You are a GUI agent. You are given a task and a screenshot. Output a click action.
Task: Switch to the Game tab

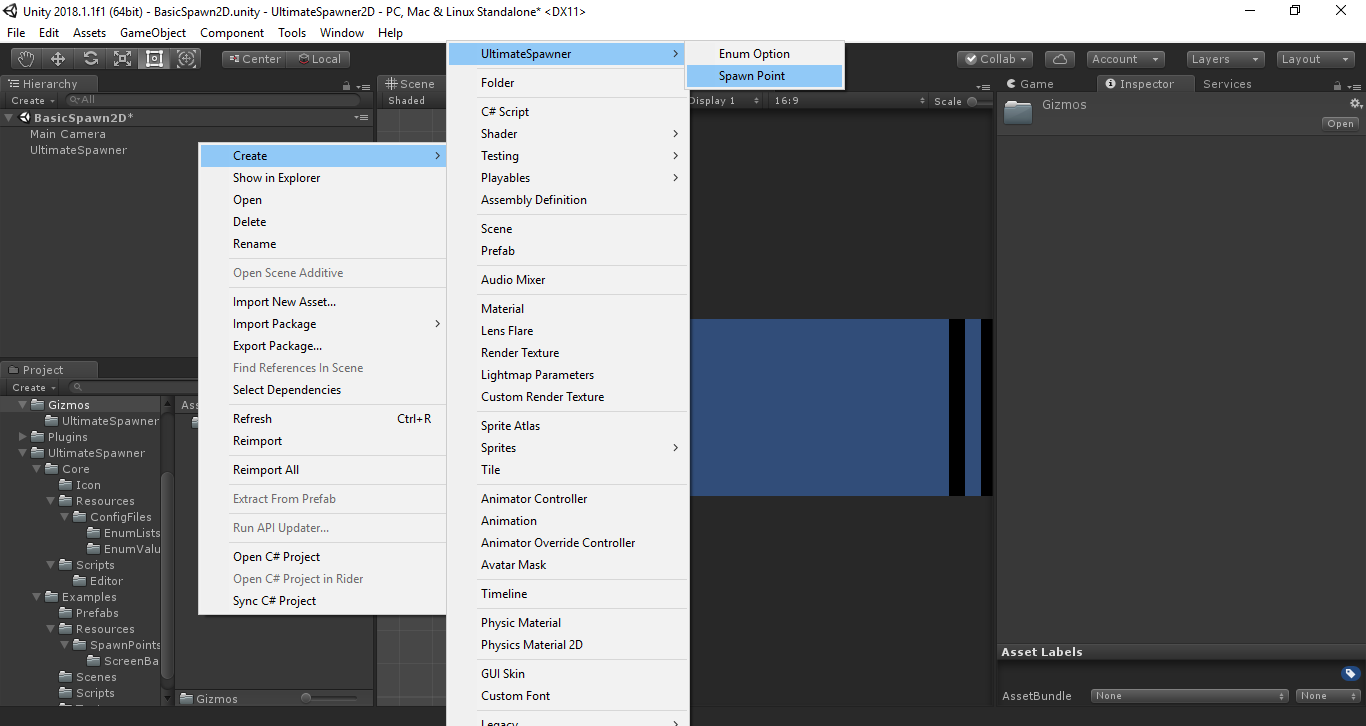click(1030, 84)
